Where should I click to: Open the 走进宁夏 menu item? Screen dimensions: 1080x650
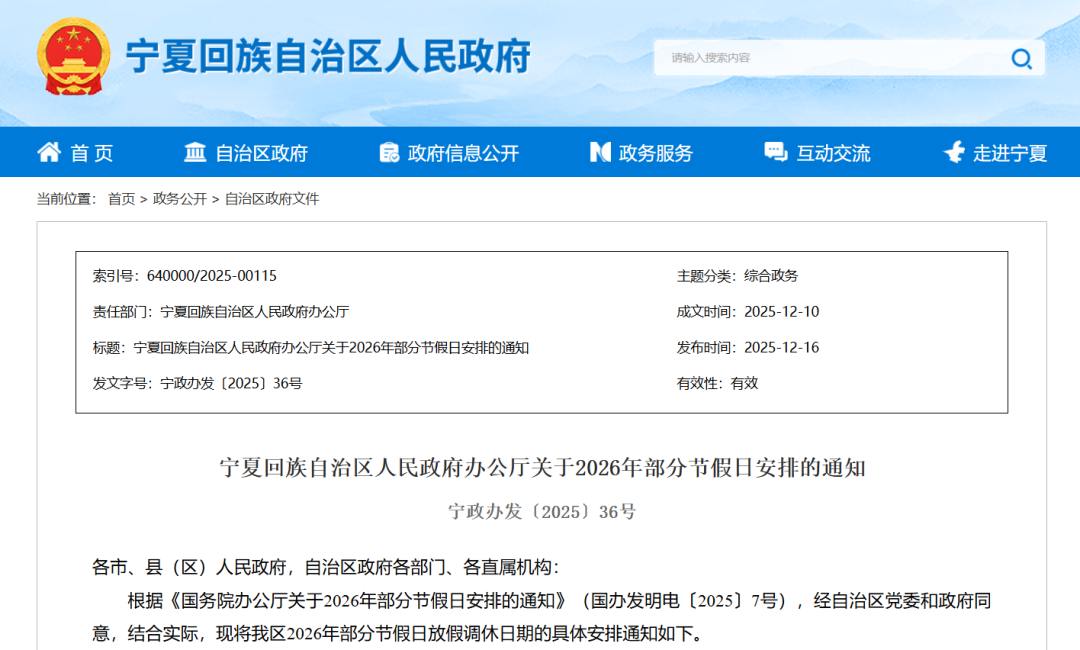click(1010, 153)
